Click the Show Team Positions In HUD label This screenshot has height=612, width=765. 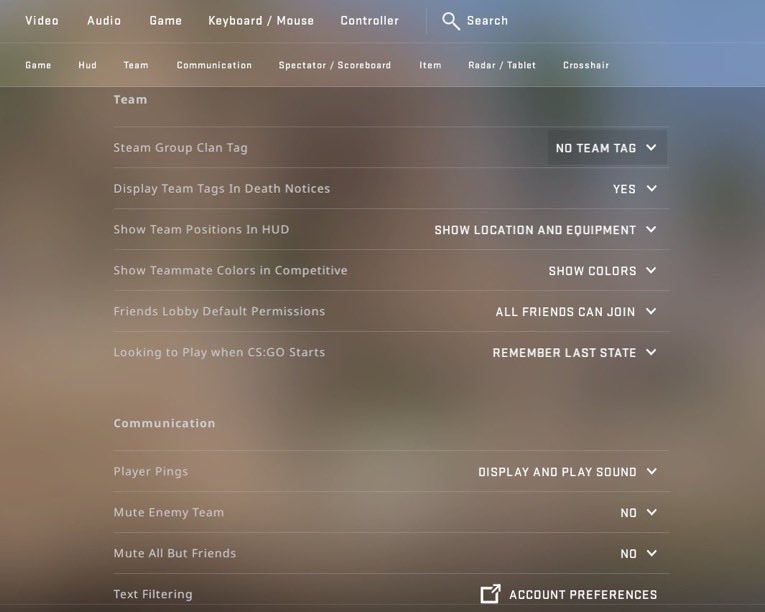pos(201,229)
